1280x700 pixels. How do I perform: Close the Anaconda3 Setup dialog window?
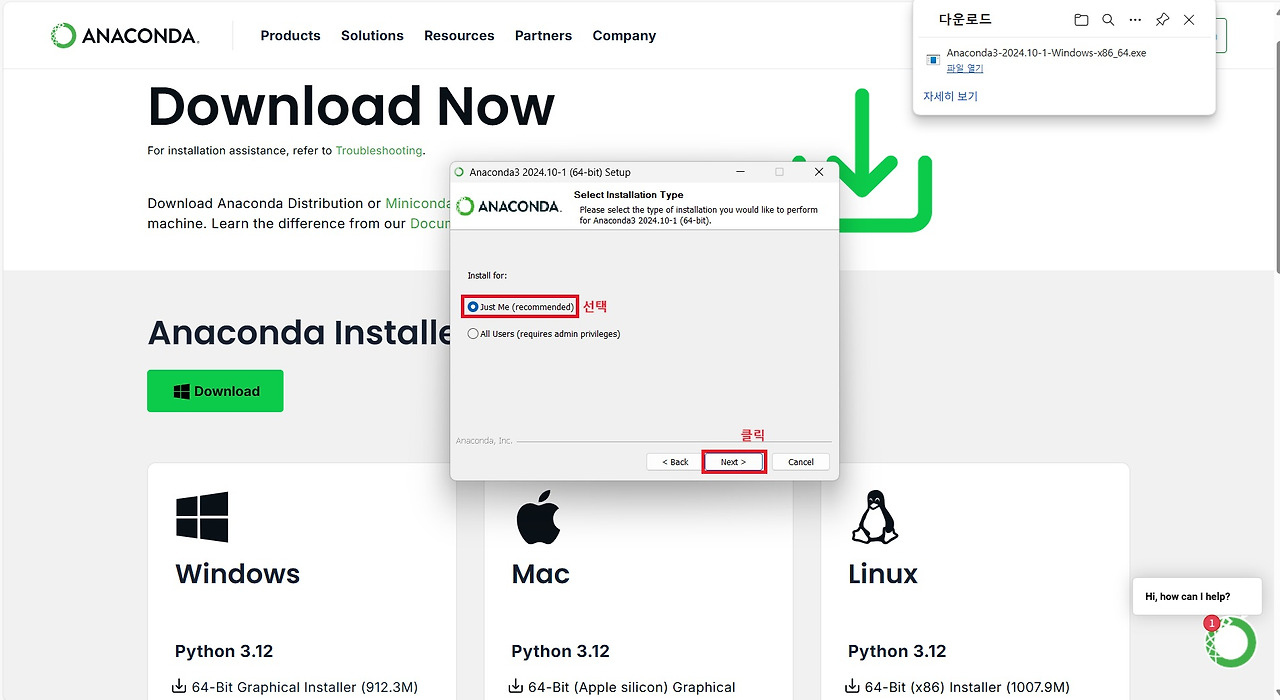coord(819,172)
